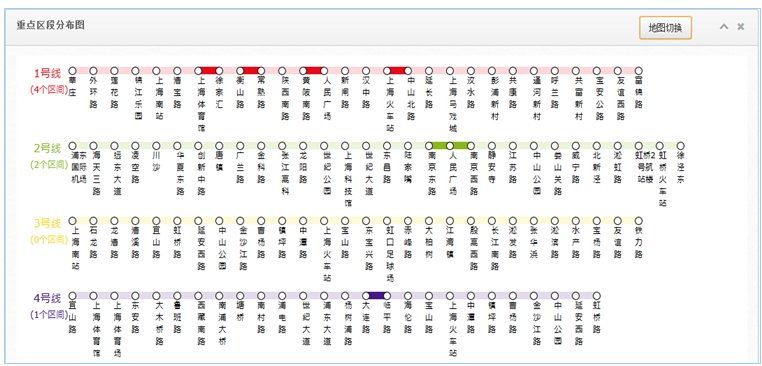Click the purple highlighted segment 大连路 to 临平路
The width and height of the screenshot is (762, 366).
pos(377,295)
